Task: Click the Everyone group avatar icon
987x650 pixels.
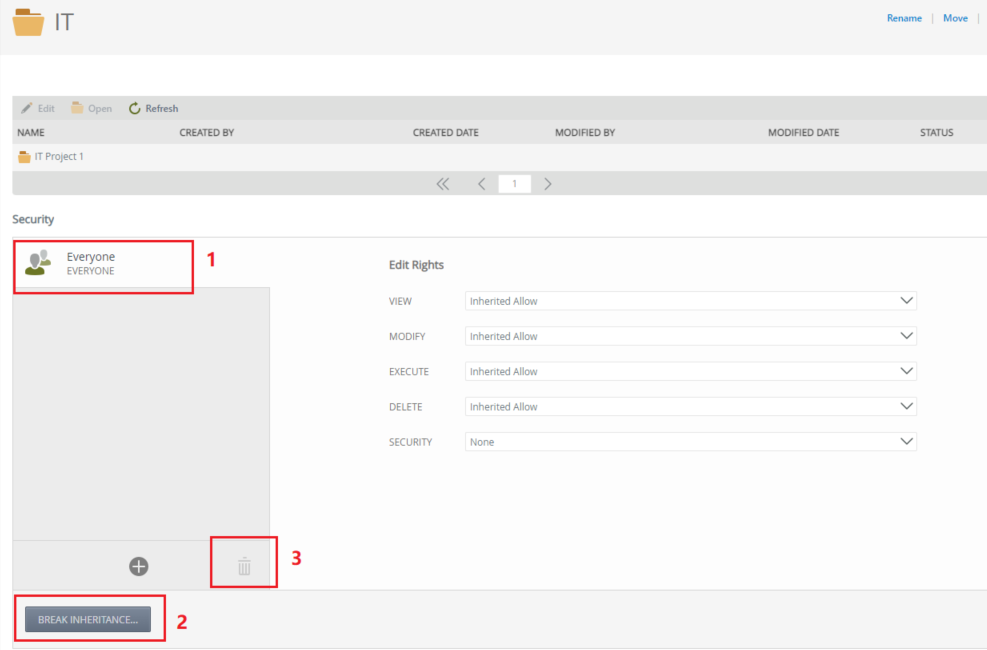Action: point(38,263)
